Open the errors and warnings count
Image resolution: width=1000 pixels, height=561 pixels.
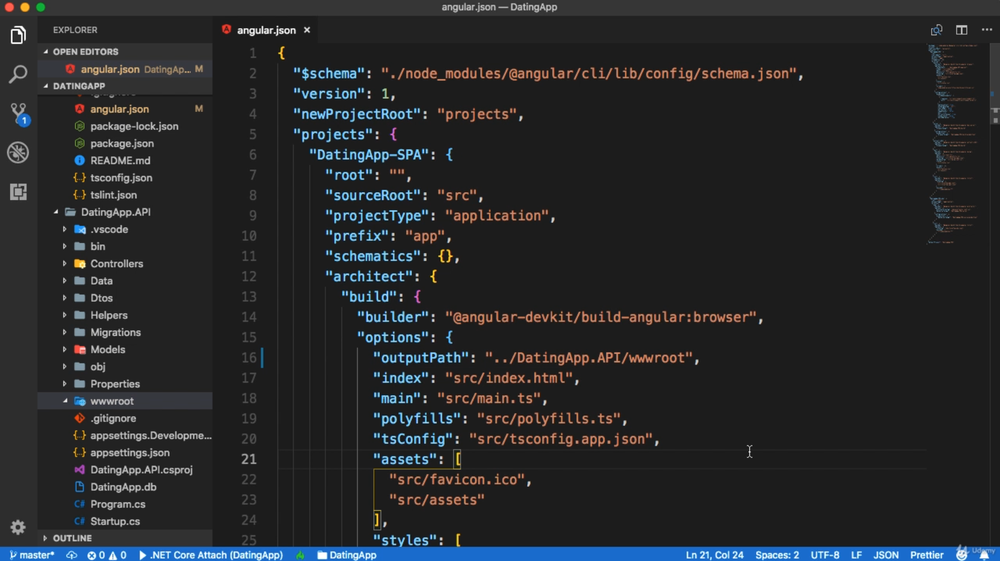tap(107, 555)
